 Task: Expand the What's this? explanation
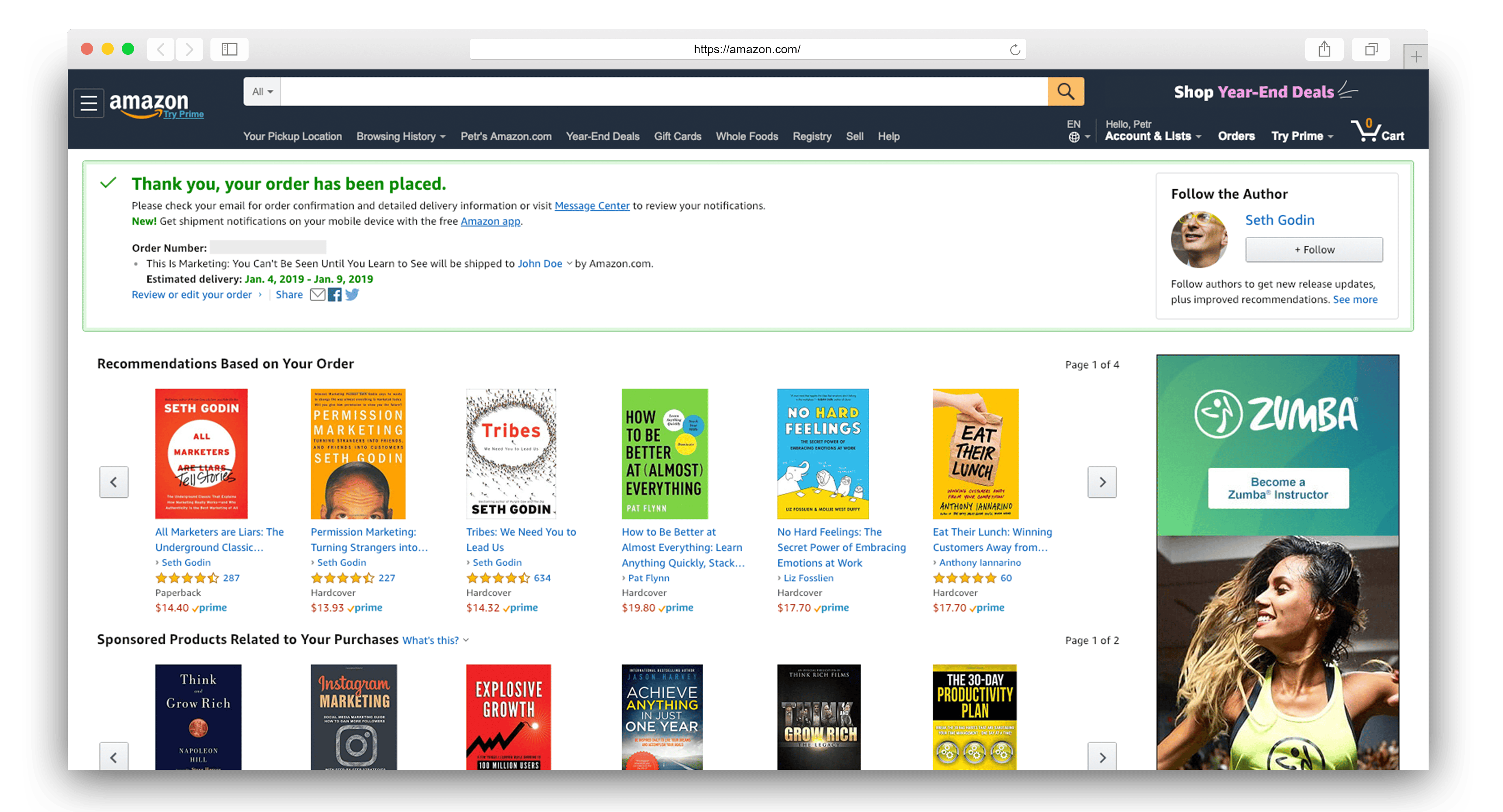(x=436, y=641)
